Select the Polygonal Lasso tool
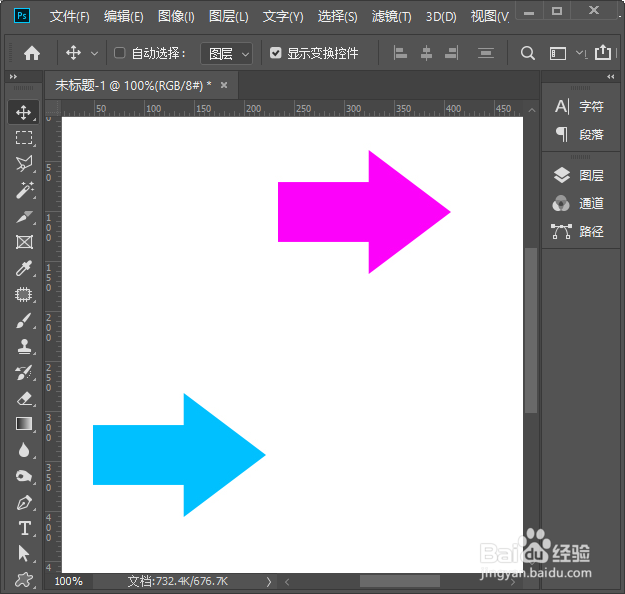Screen dimensions: 625x594 point(24,164)
